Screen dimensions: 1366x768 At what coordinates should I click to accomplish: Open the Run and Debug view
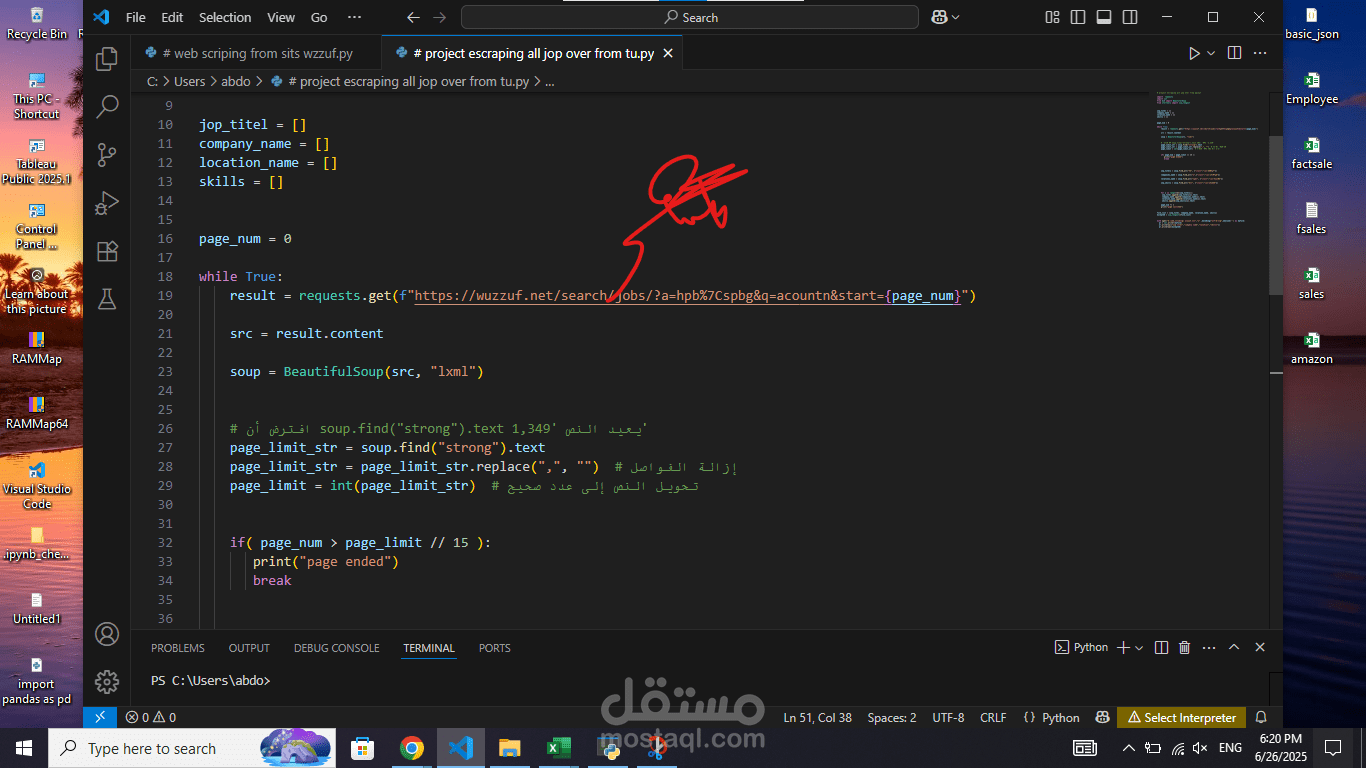point(107,203)
